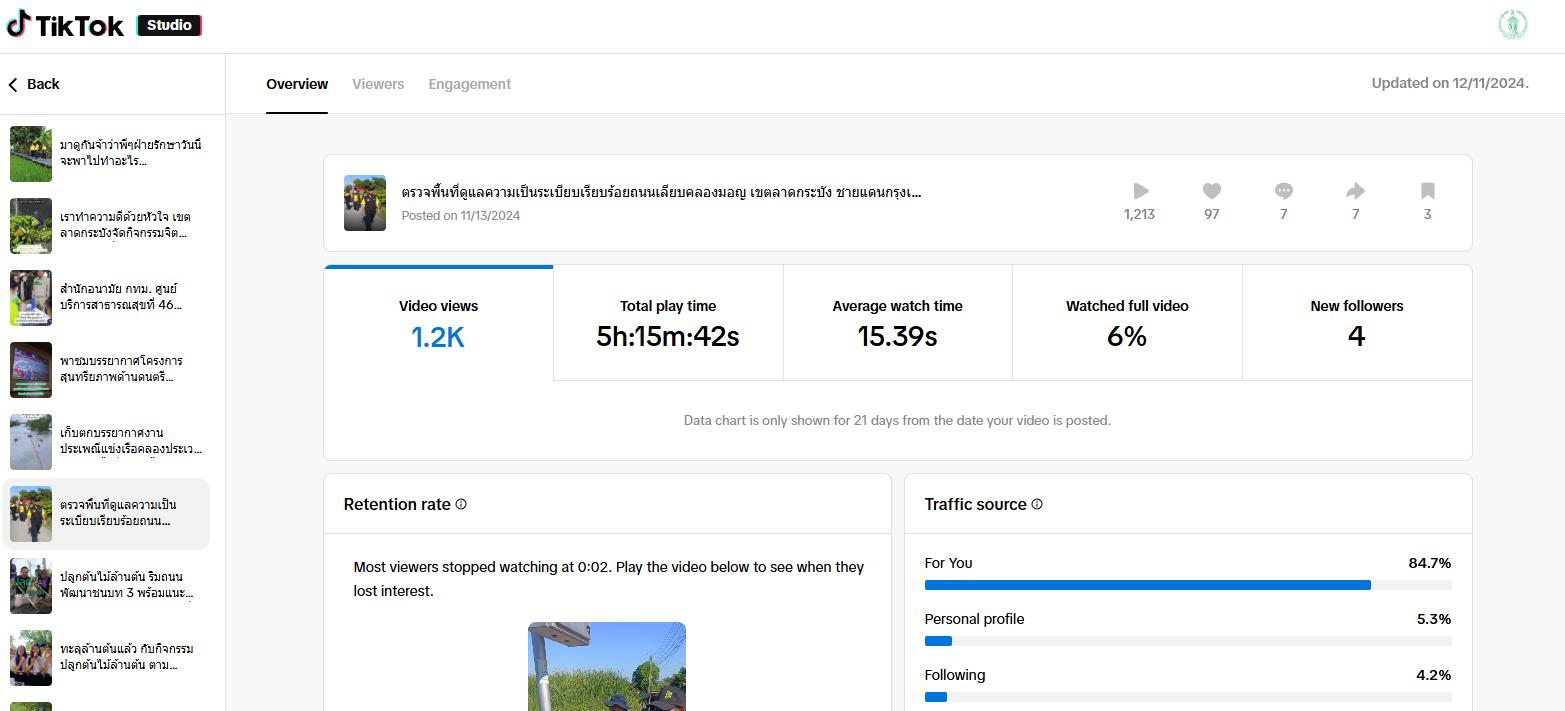Select the Watched full video card
This screenshot has height=711, width=1565.
1127,324
